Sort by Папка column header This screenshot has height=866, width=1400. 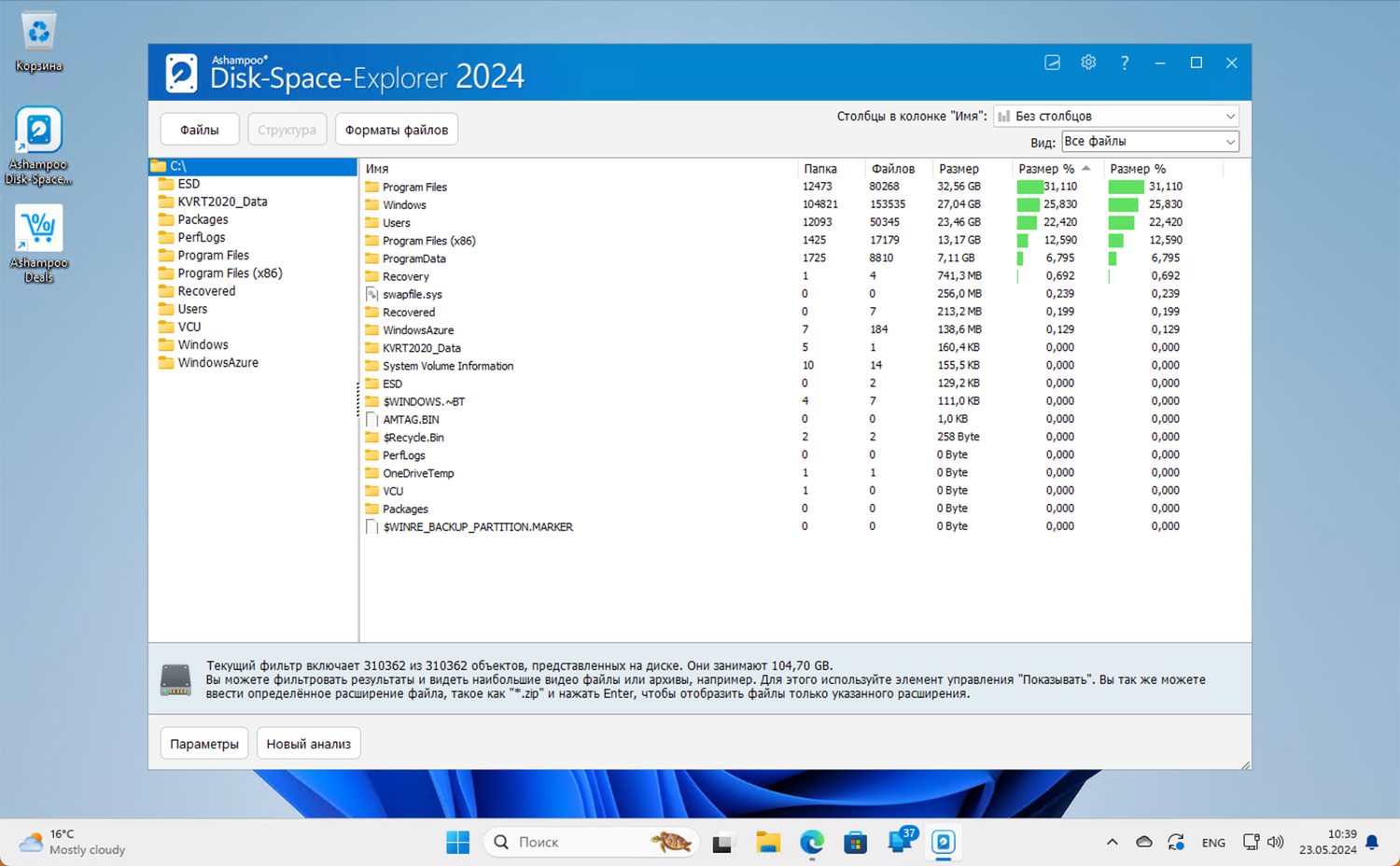pos(832,169)
